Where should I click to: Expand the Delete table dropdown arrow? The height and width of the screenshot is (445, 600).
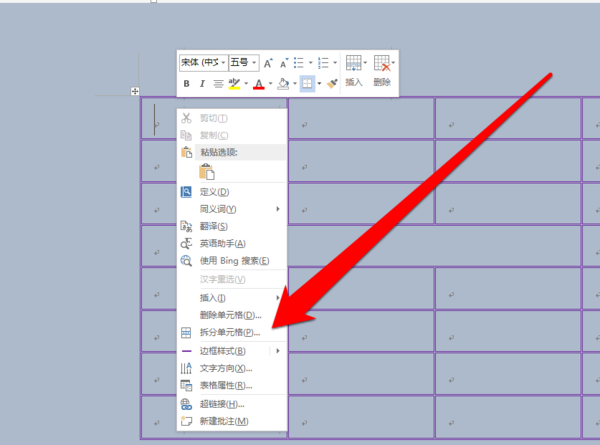click(393, 63)
